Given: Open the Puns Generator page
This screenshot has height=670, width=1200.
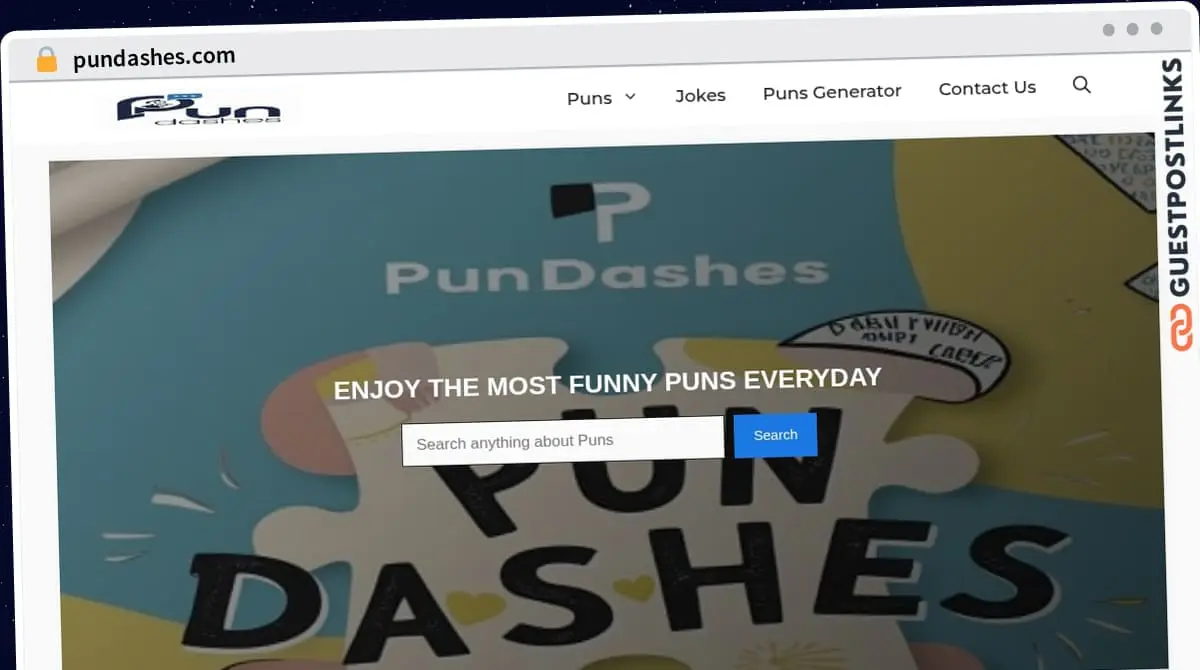Looking at the screenshot, I should click(x=831, y=92).
